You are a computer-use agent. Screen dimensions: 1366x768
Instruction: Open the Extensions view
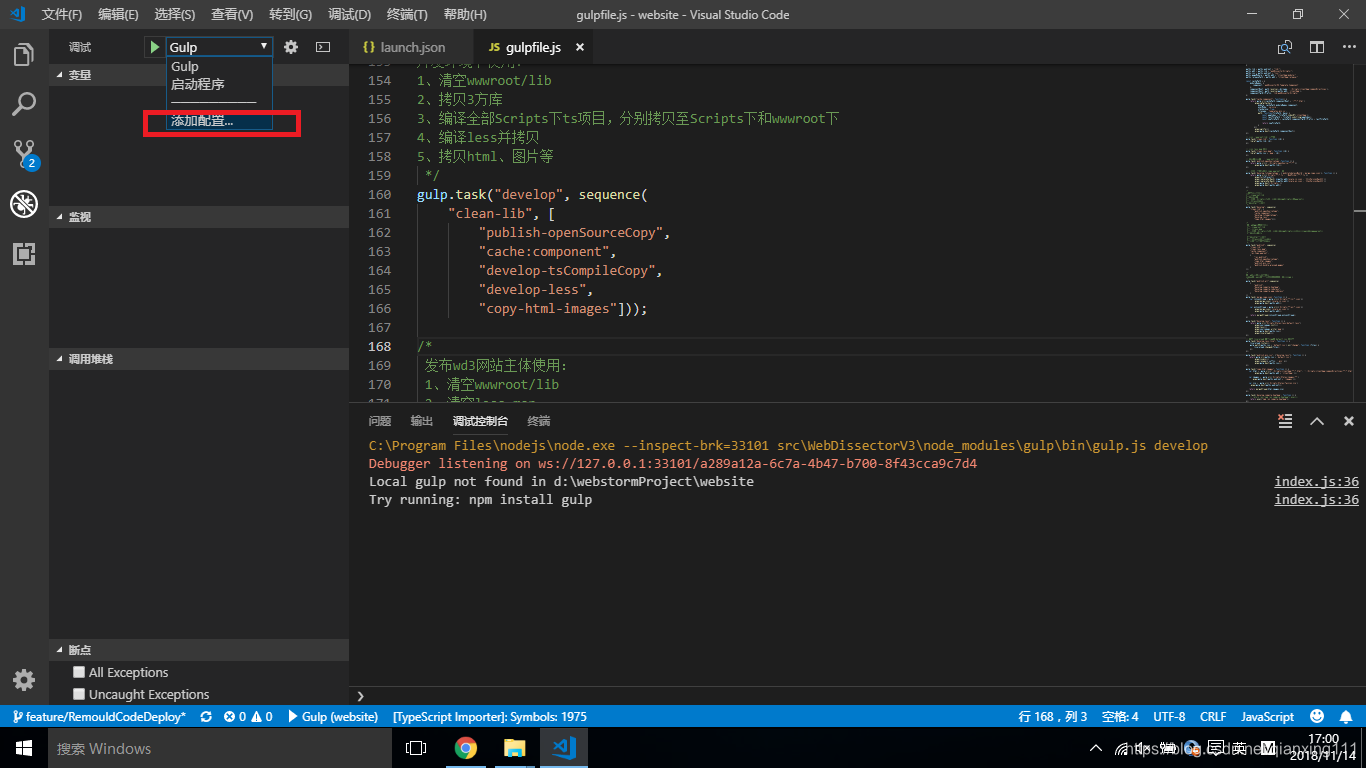[x=24, y=254]
